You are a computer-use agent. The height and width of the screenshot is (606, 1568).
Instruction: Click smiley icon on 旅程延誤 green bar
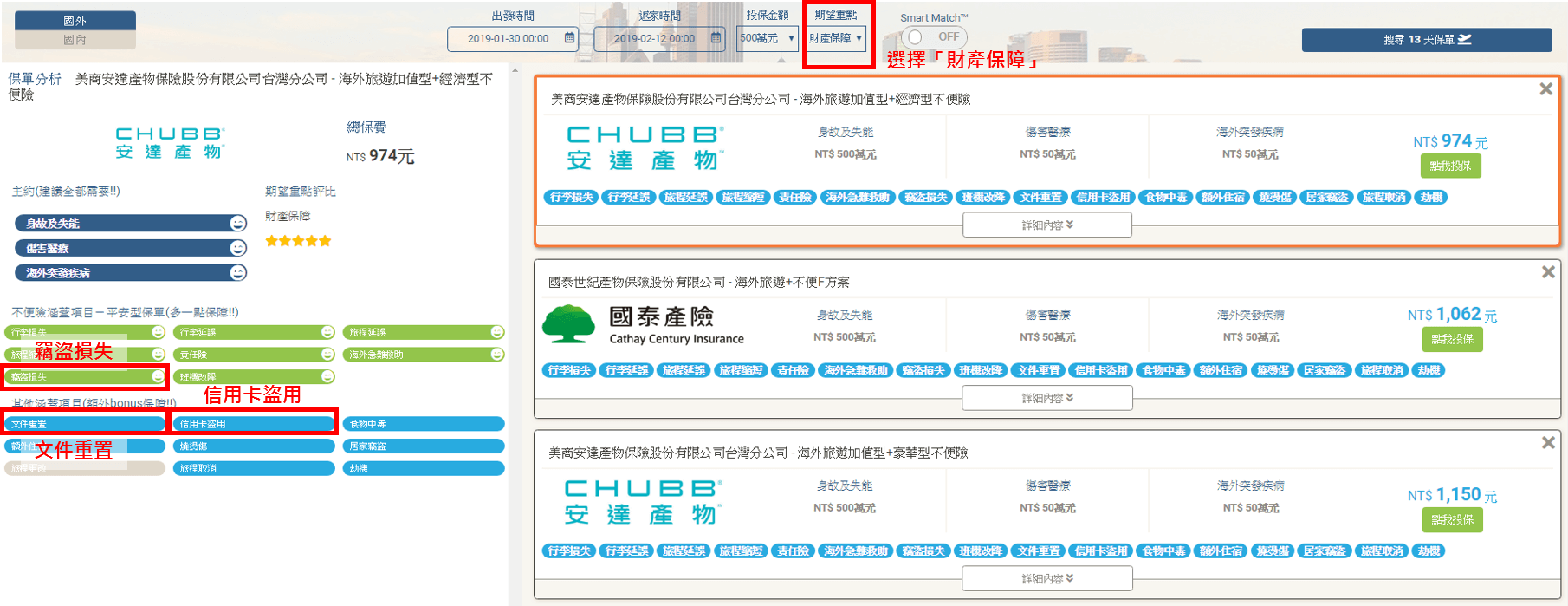tap(497, 332)
